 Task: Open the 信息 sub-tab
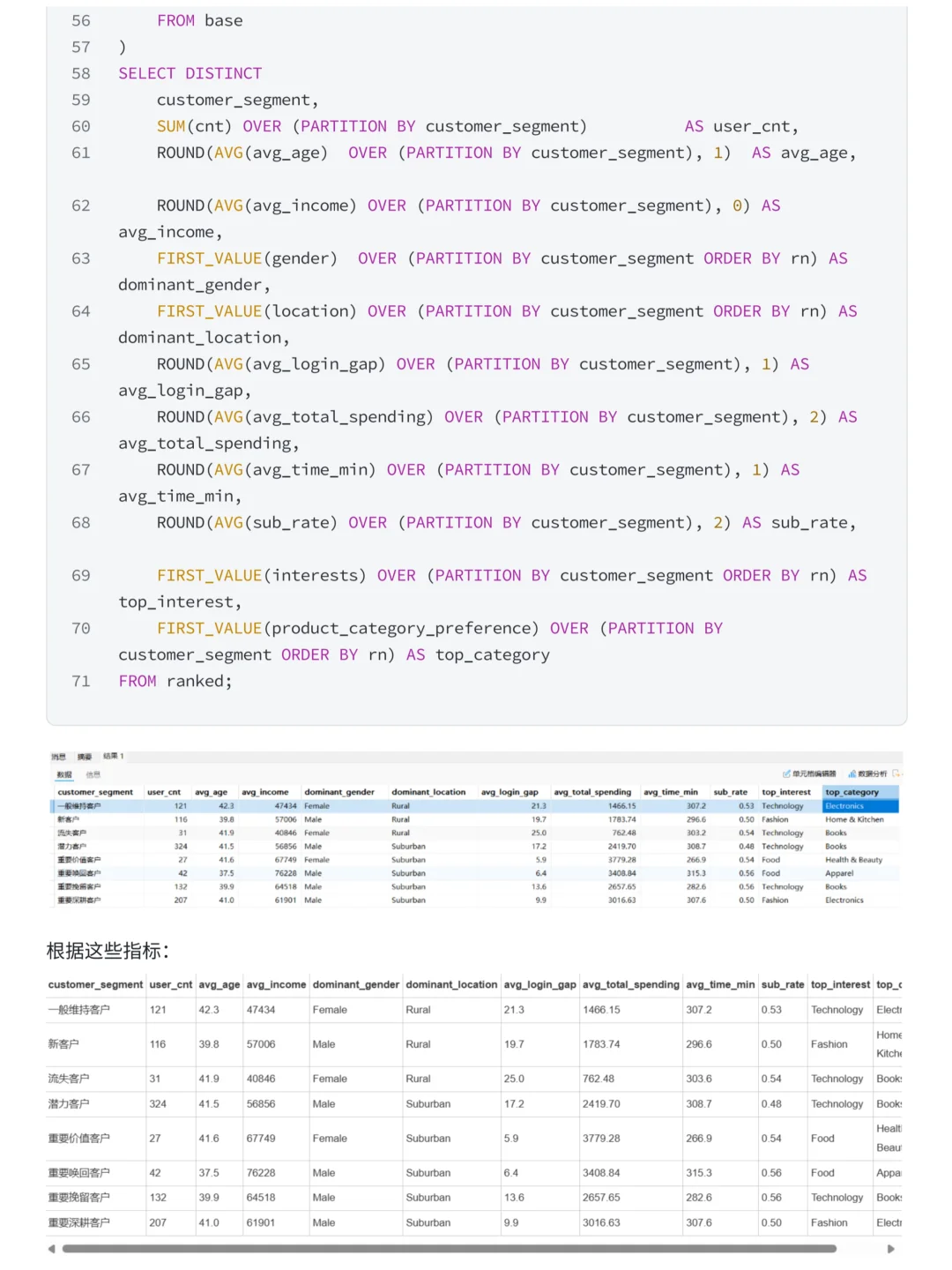pos(93,774)
